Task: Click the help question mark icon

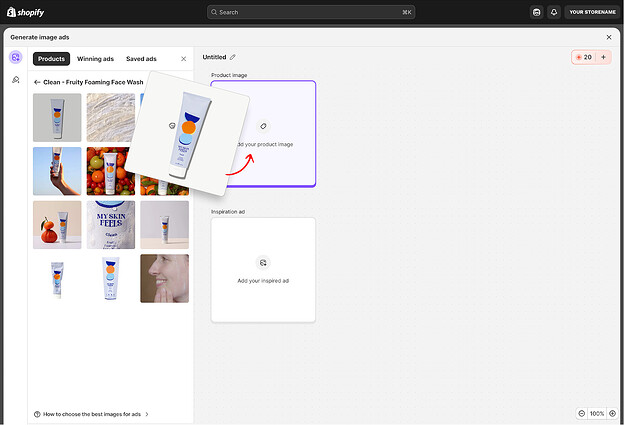Action: 37,414
